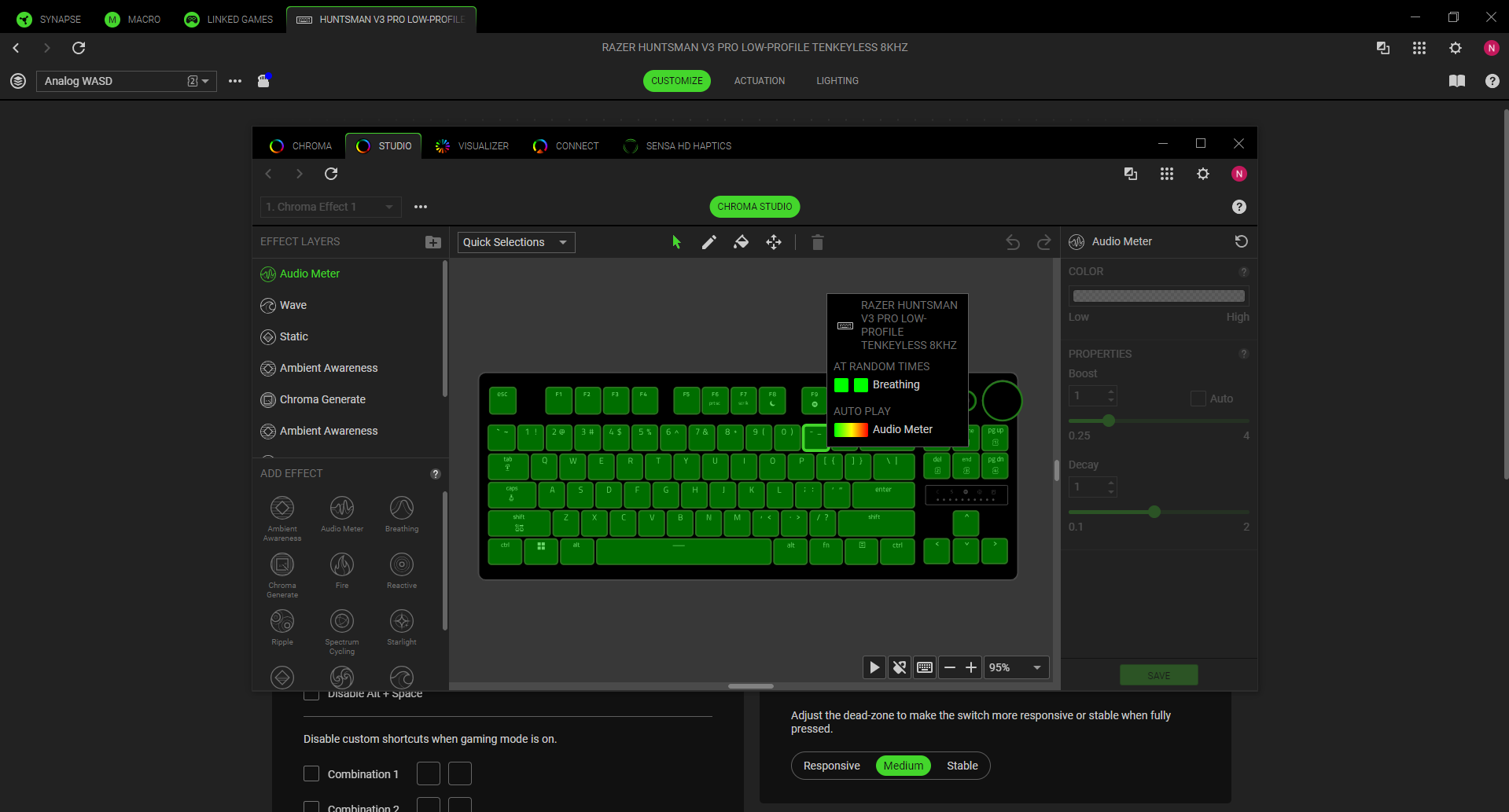1509x812 pixels.
Task: Add Fire effect
Action: (342, 571)
